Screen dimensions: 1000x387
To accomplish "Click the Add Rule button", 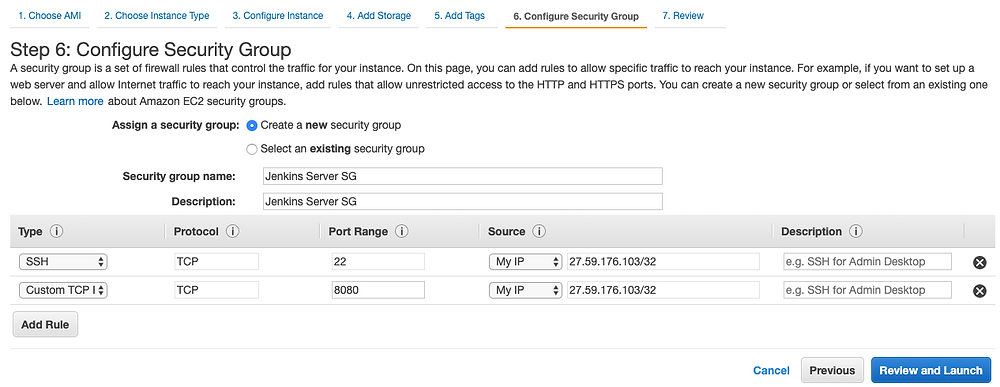I will click(x=45, y=325).
